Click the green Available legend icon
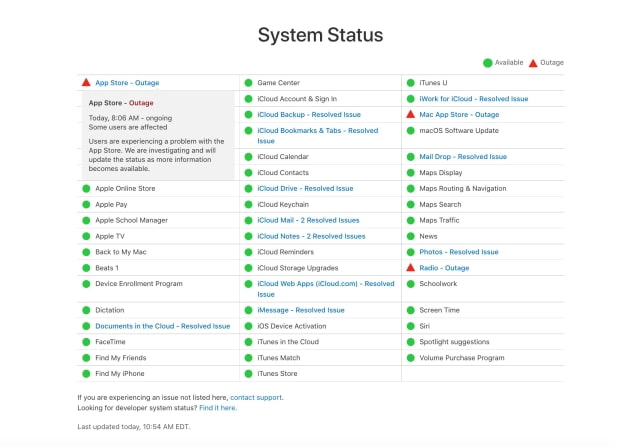The width and height of the screenshot is (640, 447). point(487,63)
